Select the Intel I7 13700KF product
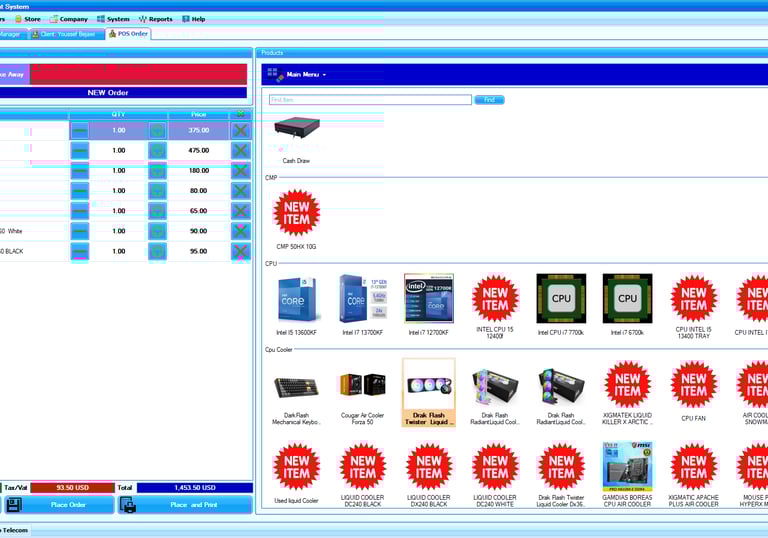 (362, 304)
